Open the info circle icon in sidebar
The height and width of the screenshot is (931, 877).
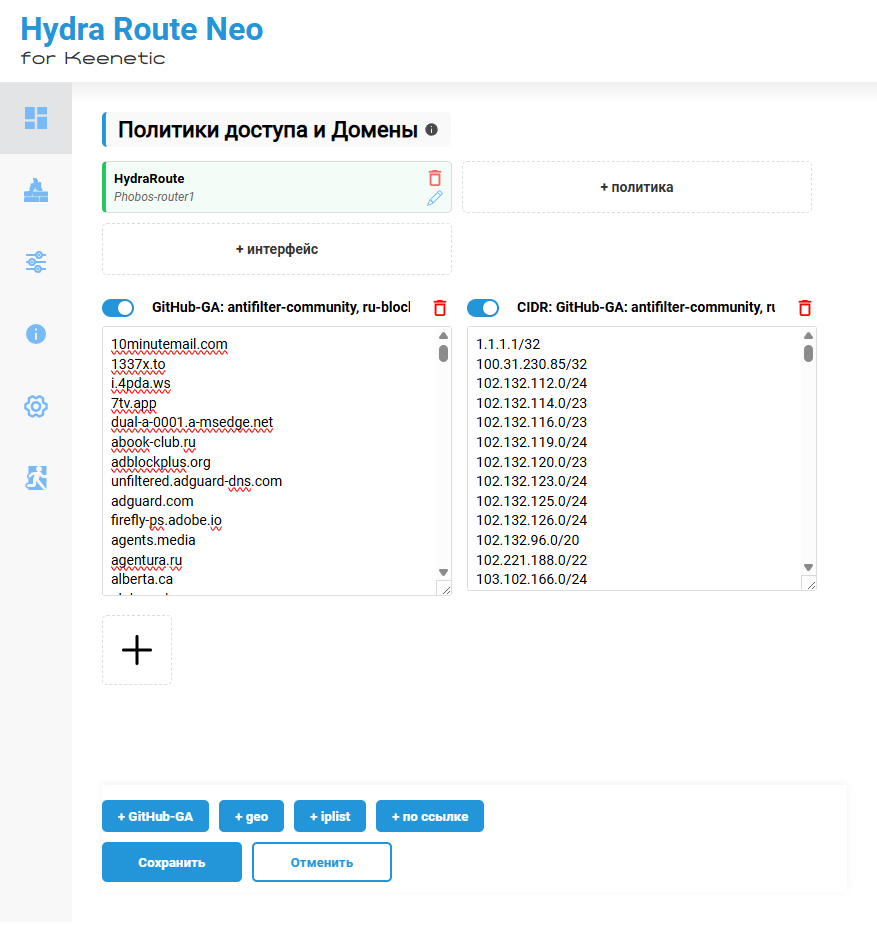point(36,334)
